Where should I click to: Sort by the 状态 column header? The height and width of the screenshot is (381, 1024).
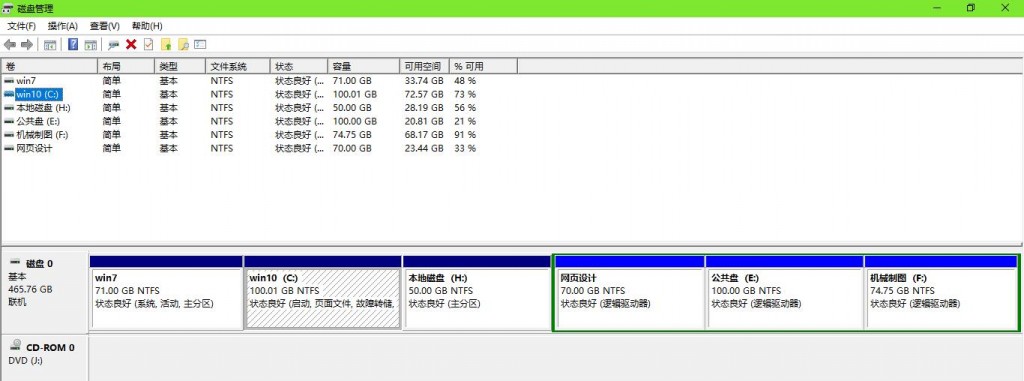[298, 66]
